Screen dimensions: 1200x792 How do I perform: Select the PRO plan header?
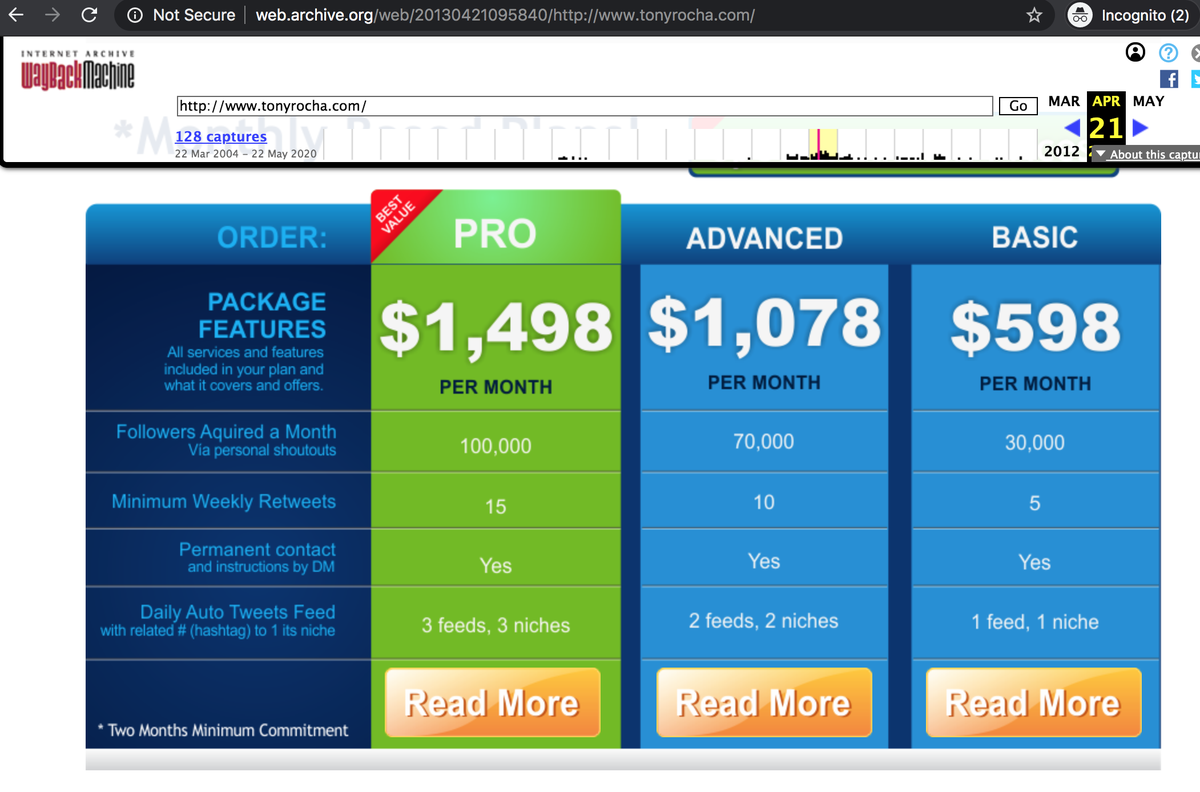pos(495,233)
